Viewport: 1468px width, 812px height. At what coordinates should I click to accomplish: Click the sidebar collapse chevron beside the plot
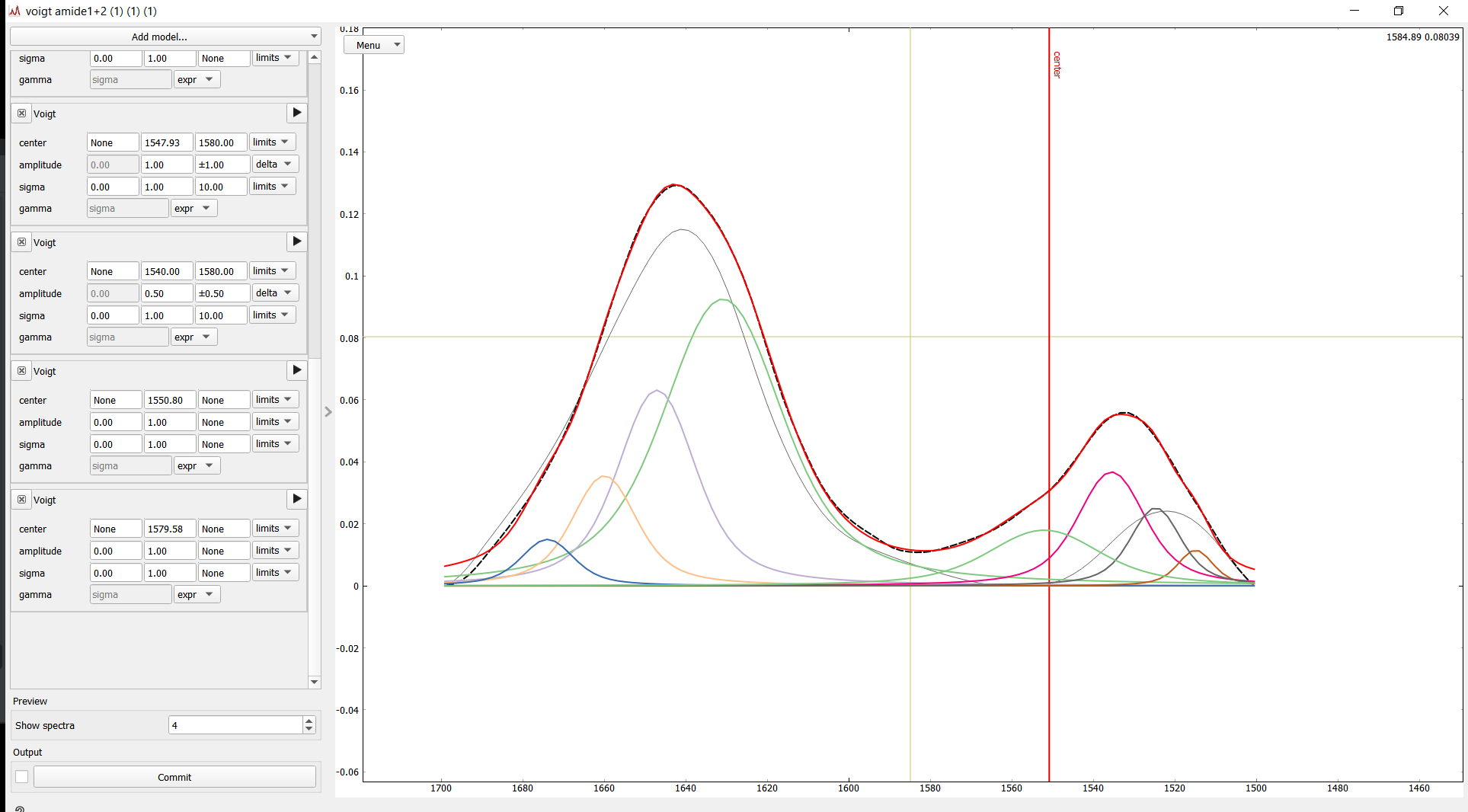[328, 411]
